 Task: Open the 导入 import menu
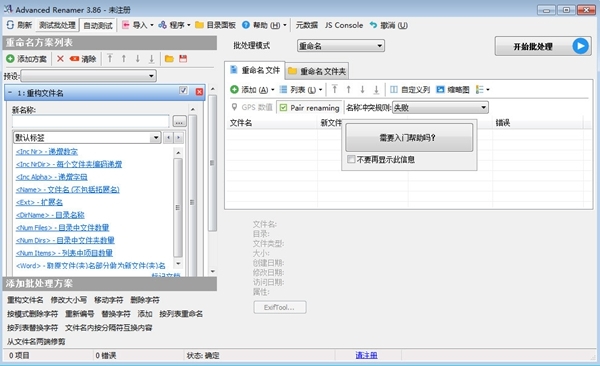[x=137, y=25]
